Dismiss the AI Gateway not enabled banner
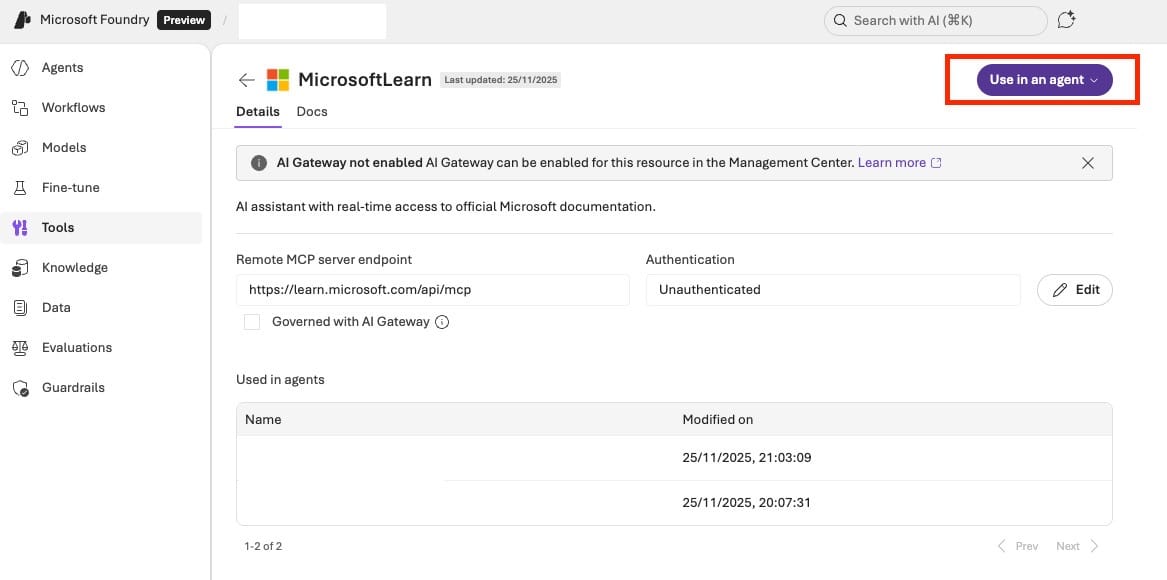 [x=1088, y=163]
